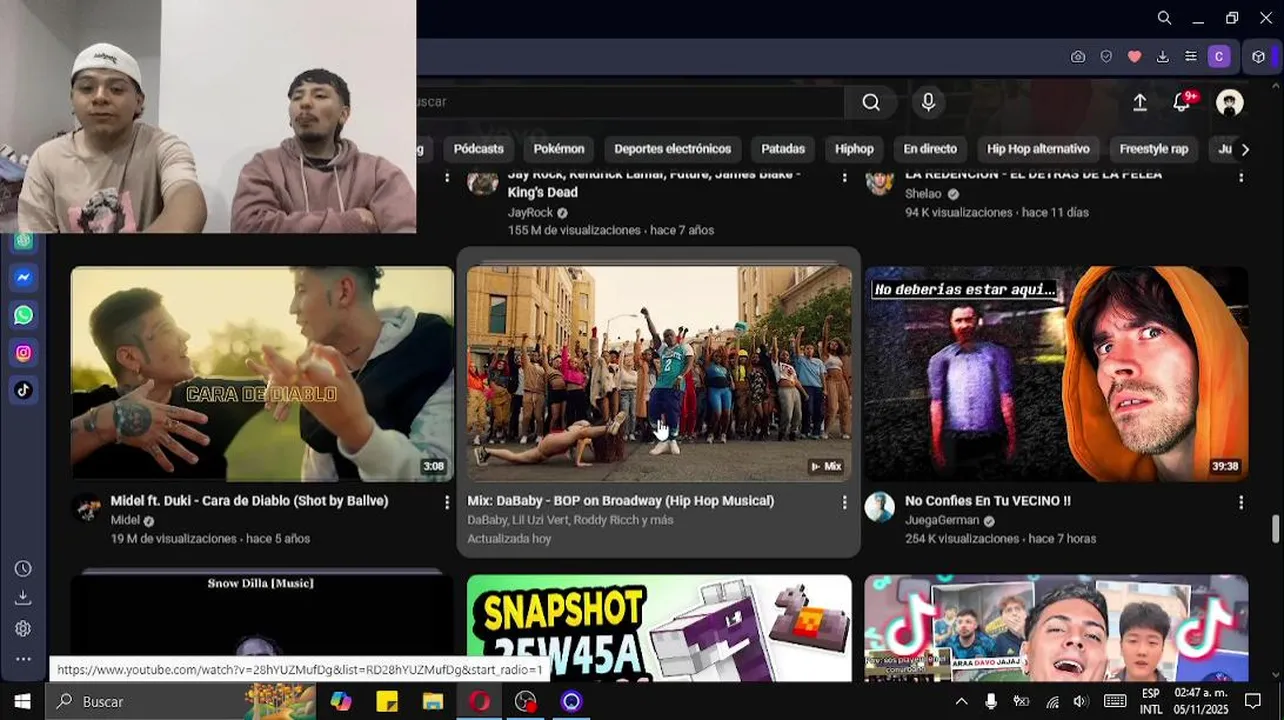1284x720 pixels.
Task: Open sidebar three-dots more menu
Action: [x=23, y=659]
